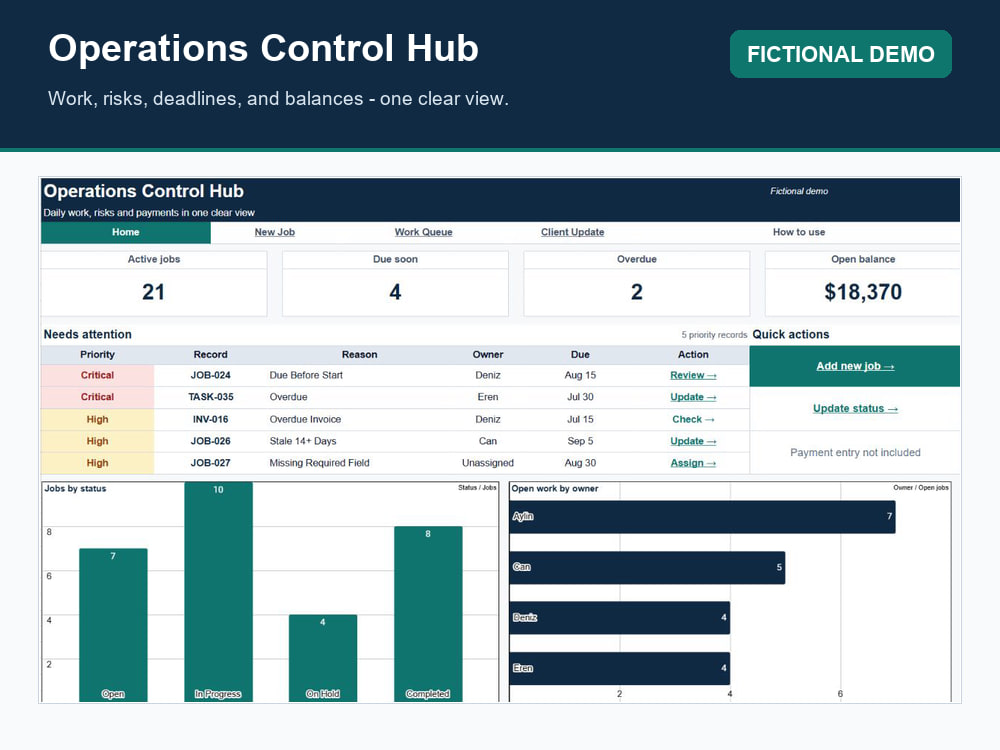Select Can's bar in Open work by owner
The height and width of the screenshot is (750, 1000).
pos(647,568)
